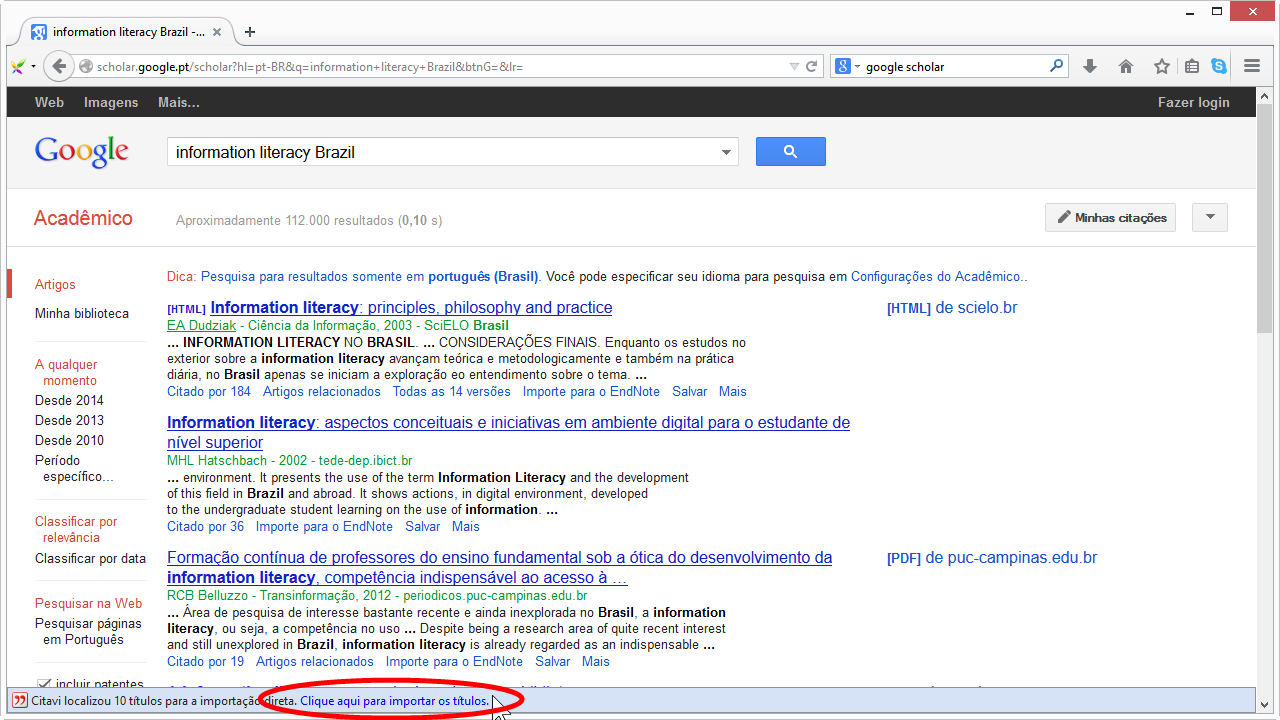Click scrollbar down arrow
1280x720 pixels.
click(1264, 703)
